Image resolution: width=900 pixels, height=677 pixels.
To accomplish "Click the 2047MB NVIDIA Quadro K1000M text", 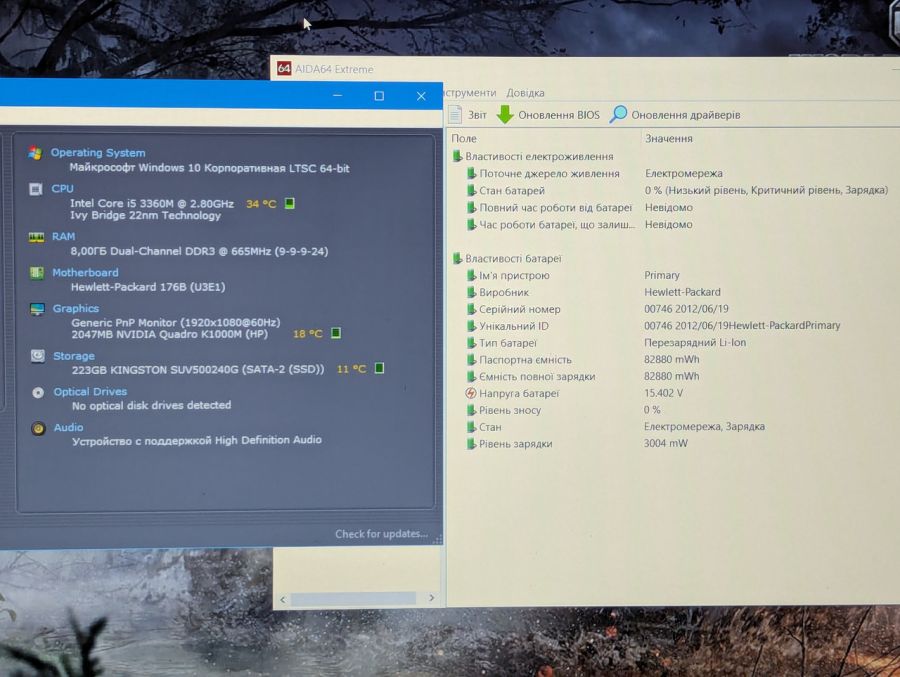I will click(x=169, y=334).
